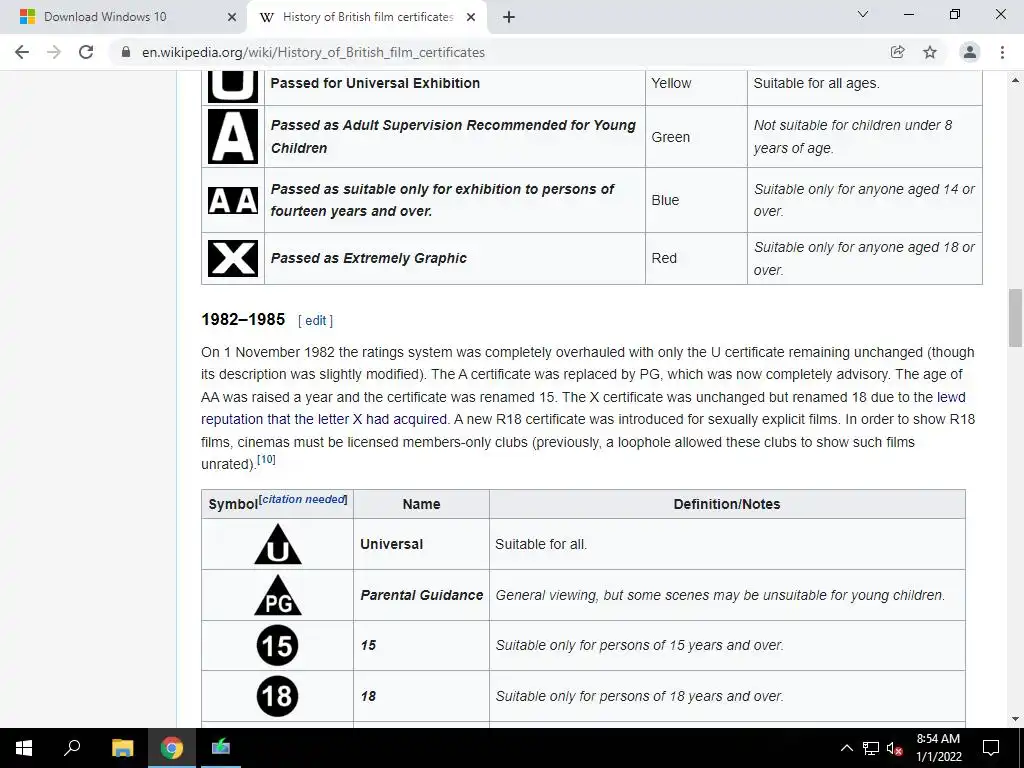Click the 'citation needed' superscript link
Screen dimensions: 1024x768
pyautogui.click(x=304, y=499)
